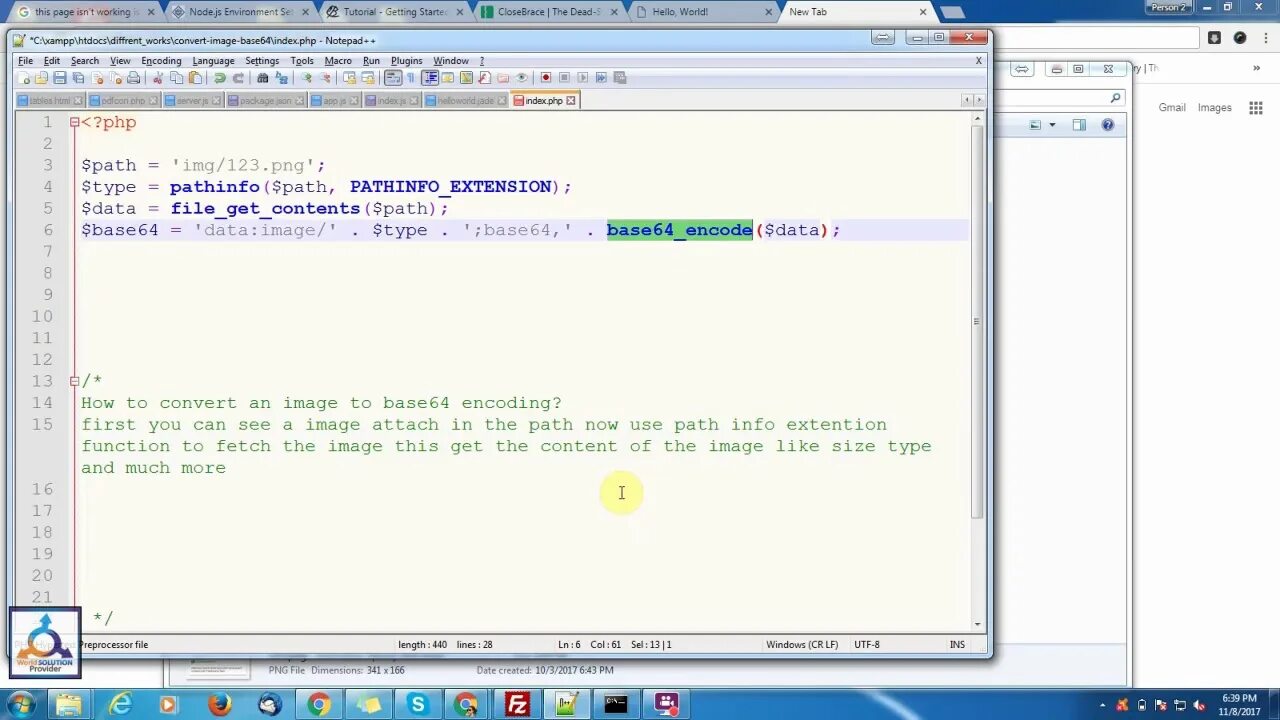Click the editor scrollbar down arrow
Image resolution: width=1280 pixels, height=720 pixels.
pyautogui.click(x=977, y=624)
